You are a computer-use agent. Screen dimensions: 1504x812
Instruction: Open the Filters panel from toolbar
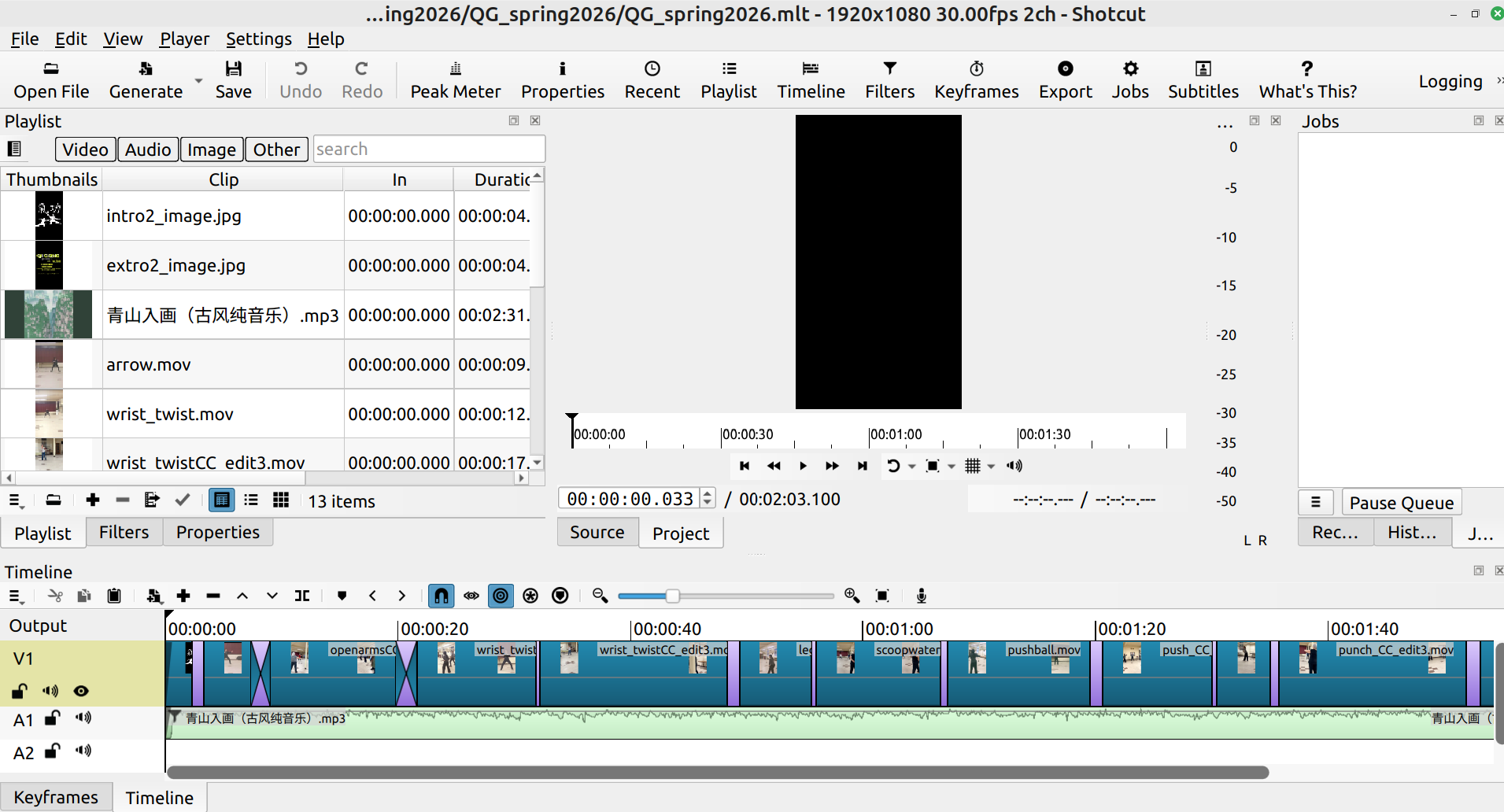[889, 79]
